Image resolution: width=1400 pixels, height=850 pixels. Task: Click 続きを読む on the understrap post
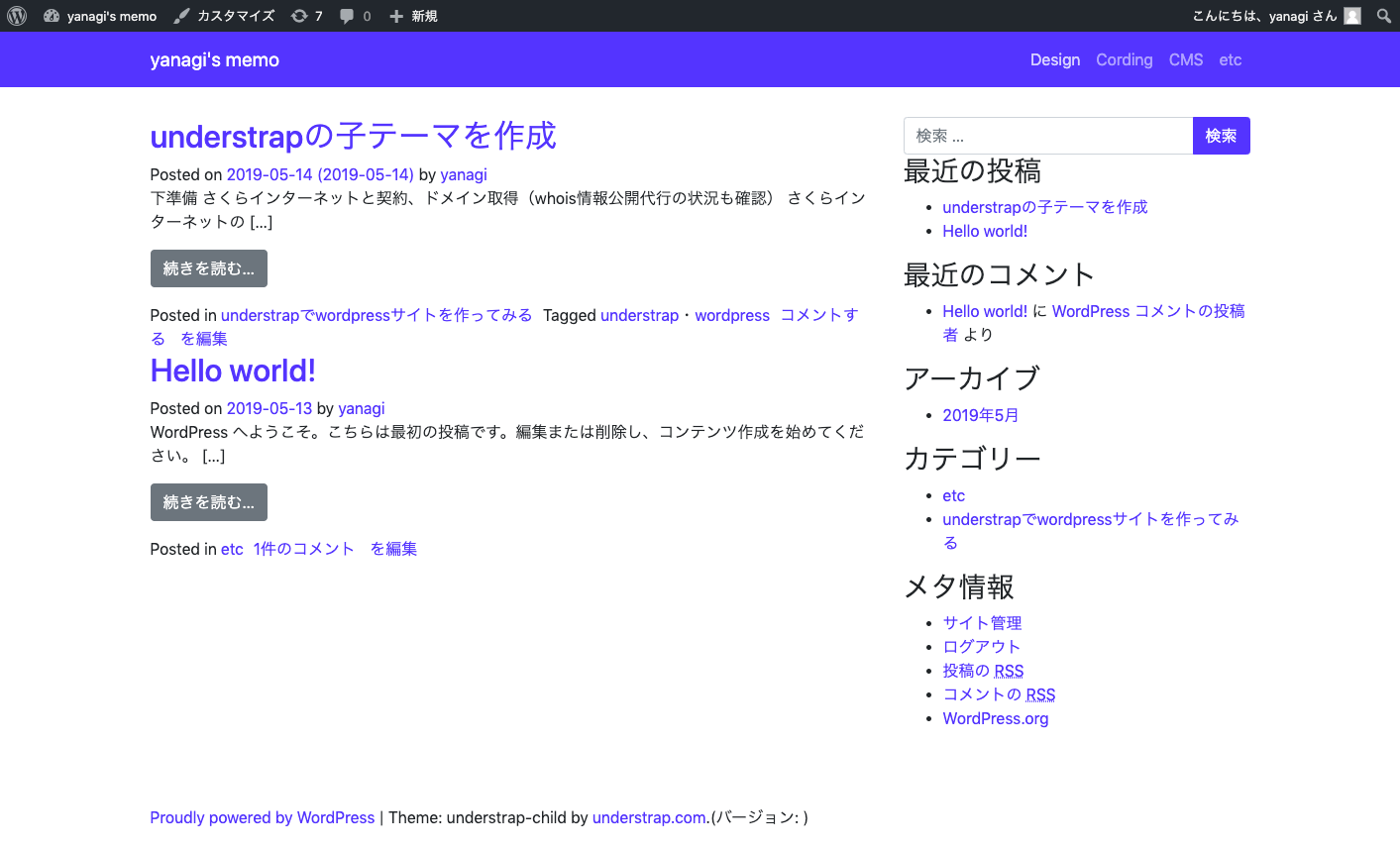[x=208, y=267]
